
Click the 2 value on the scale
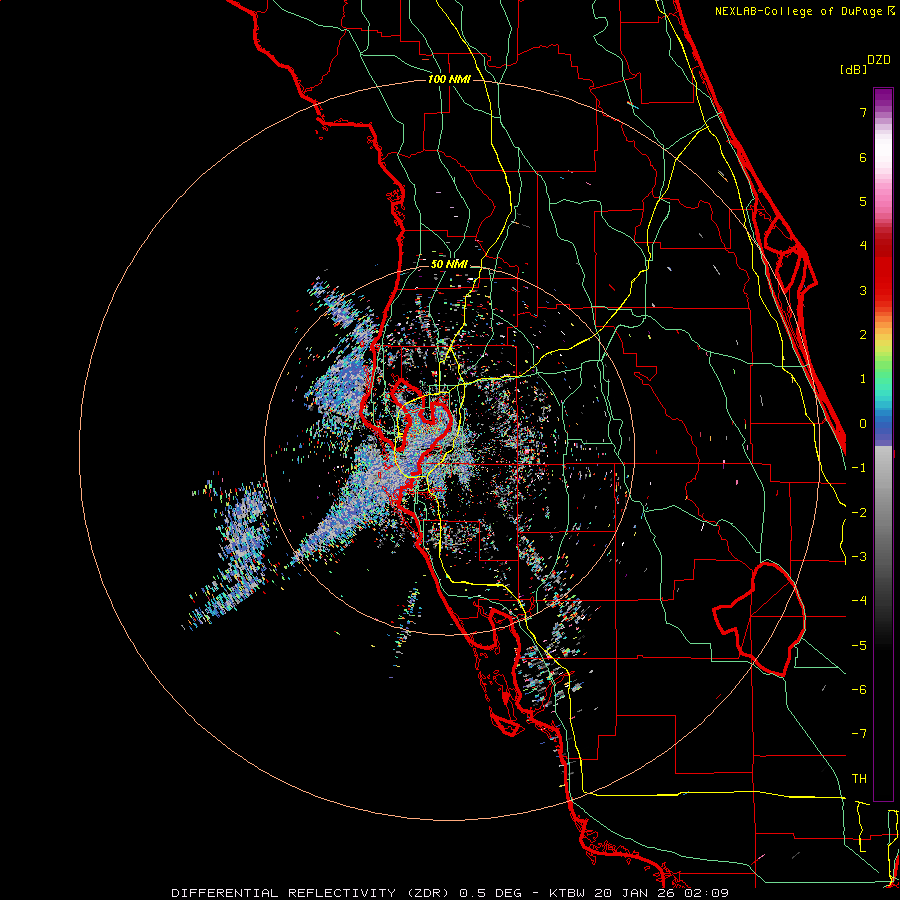863,335
